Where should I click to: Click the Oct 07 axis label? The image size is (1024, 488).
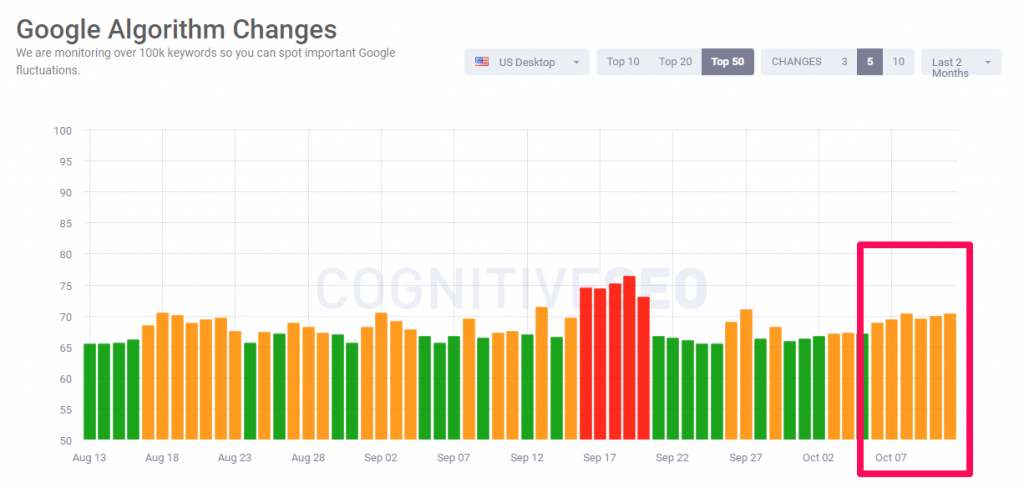891,458
